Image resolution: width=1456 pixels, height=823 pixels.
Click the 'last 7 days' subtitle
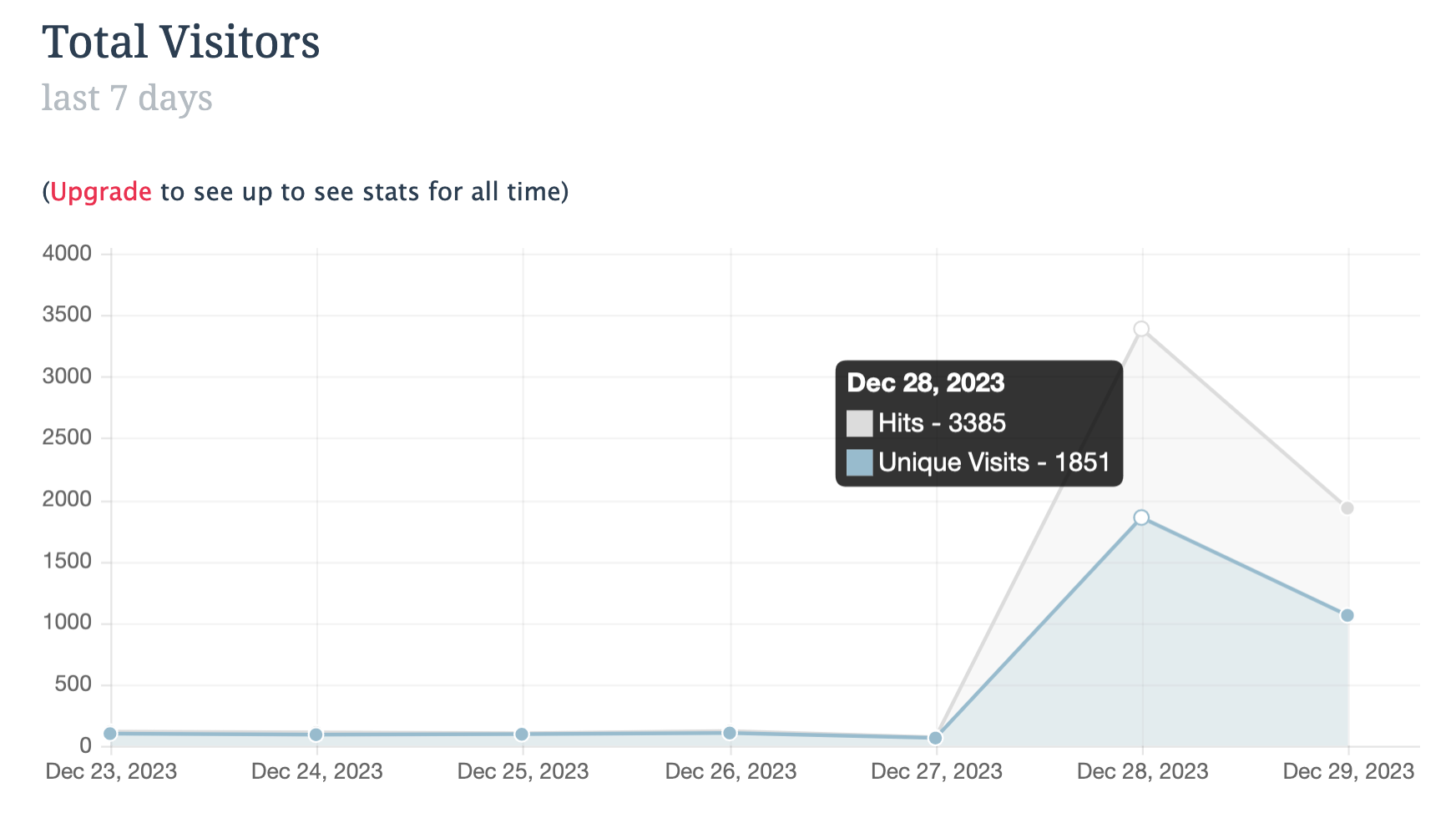coord(127,98)
